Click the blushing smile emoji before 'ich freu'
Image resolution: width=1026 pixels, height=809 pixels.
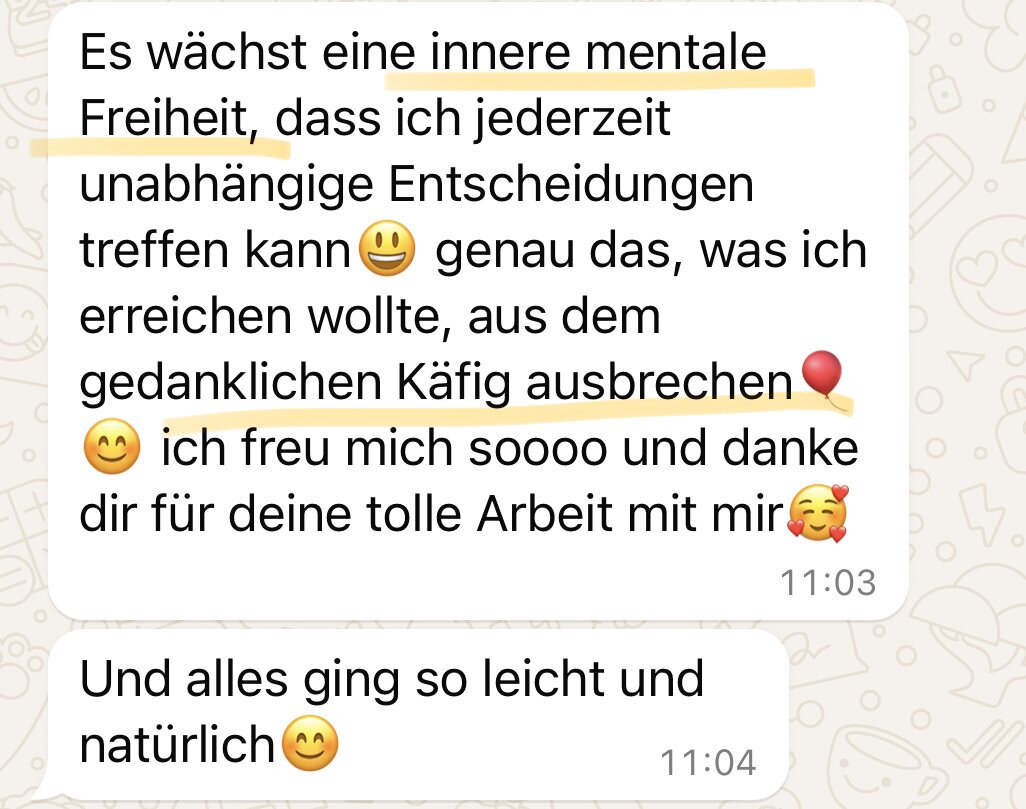tap(112, 446)
